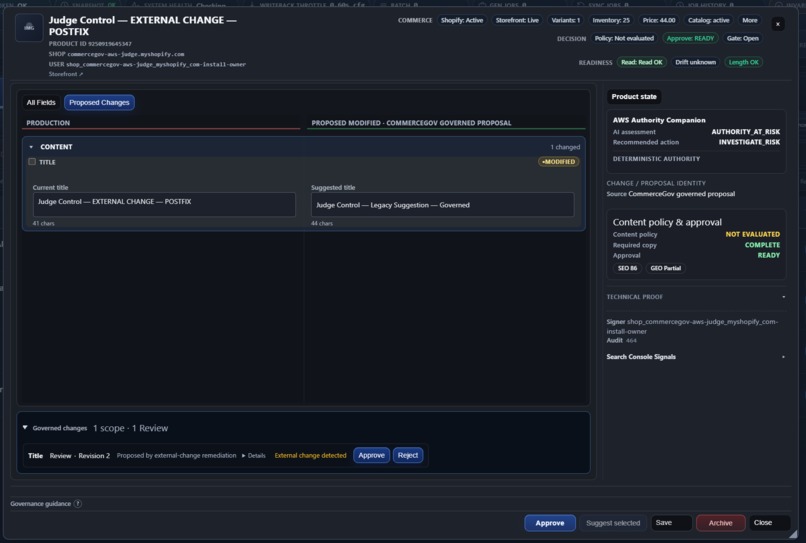Click the PRODUCT ID 9250919645347 text

pos(90,44)
